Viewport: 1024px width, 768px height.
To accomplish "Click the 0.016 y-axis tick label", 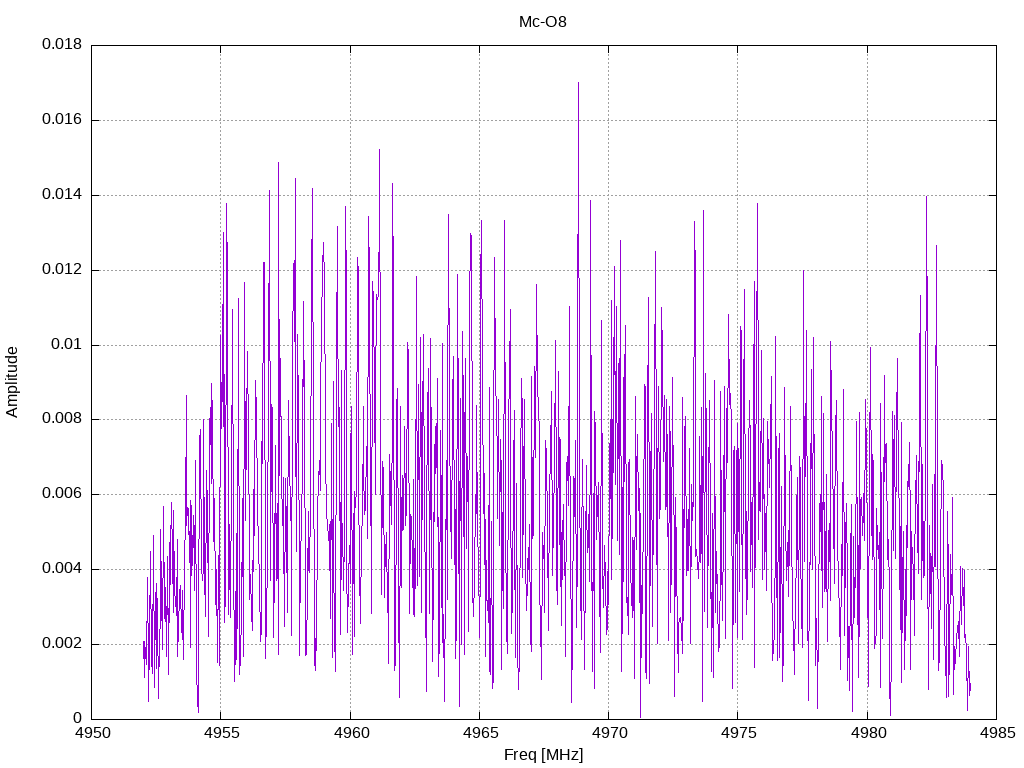I will pos(62,120).
